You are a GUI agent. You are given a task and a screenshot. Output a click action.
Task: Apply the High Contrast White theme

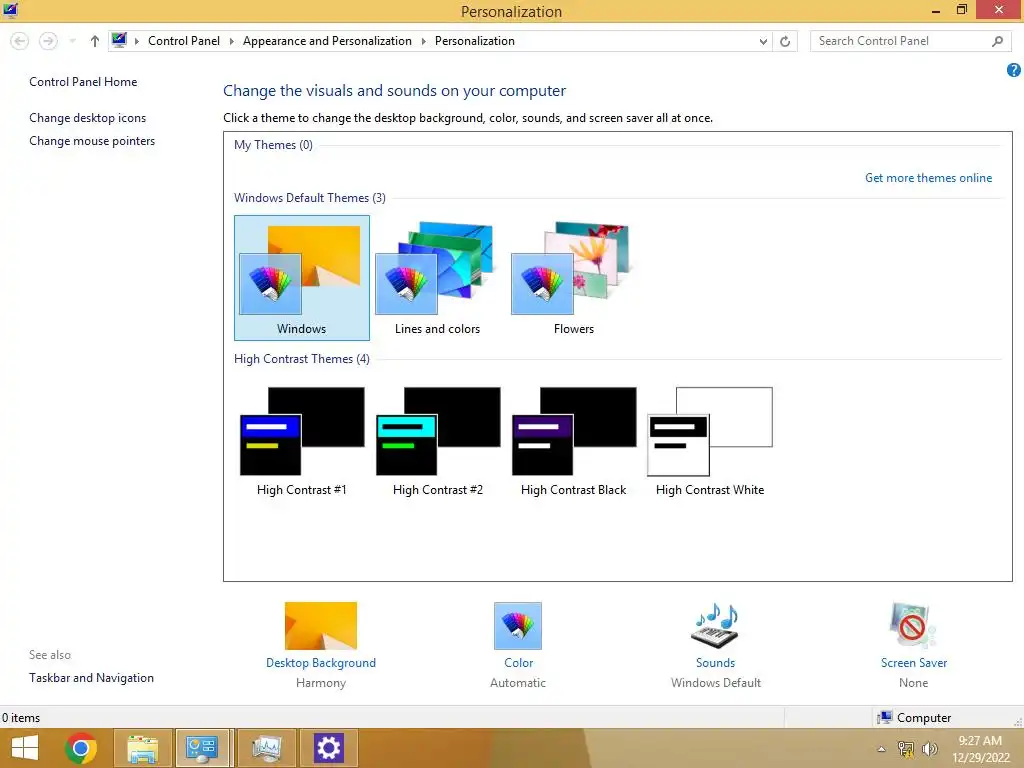click(x=710, y=441)
